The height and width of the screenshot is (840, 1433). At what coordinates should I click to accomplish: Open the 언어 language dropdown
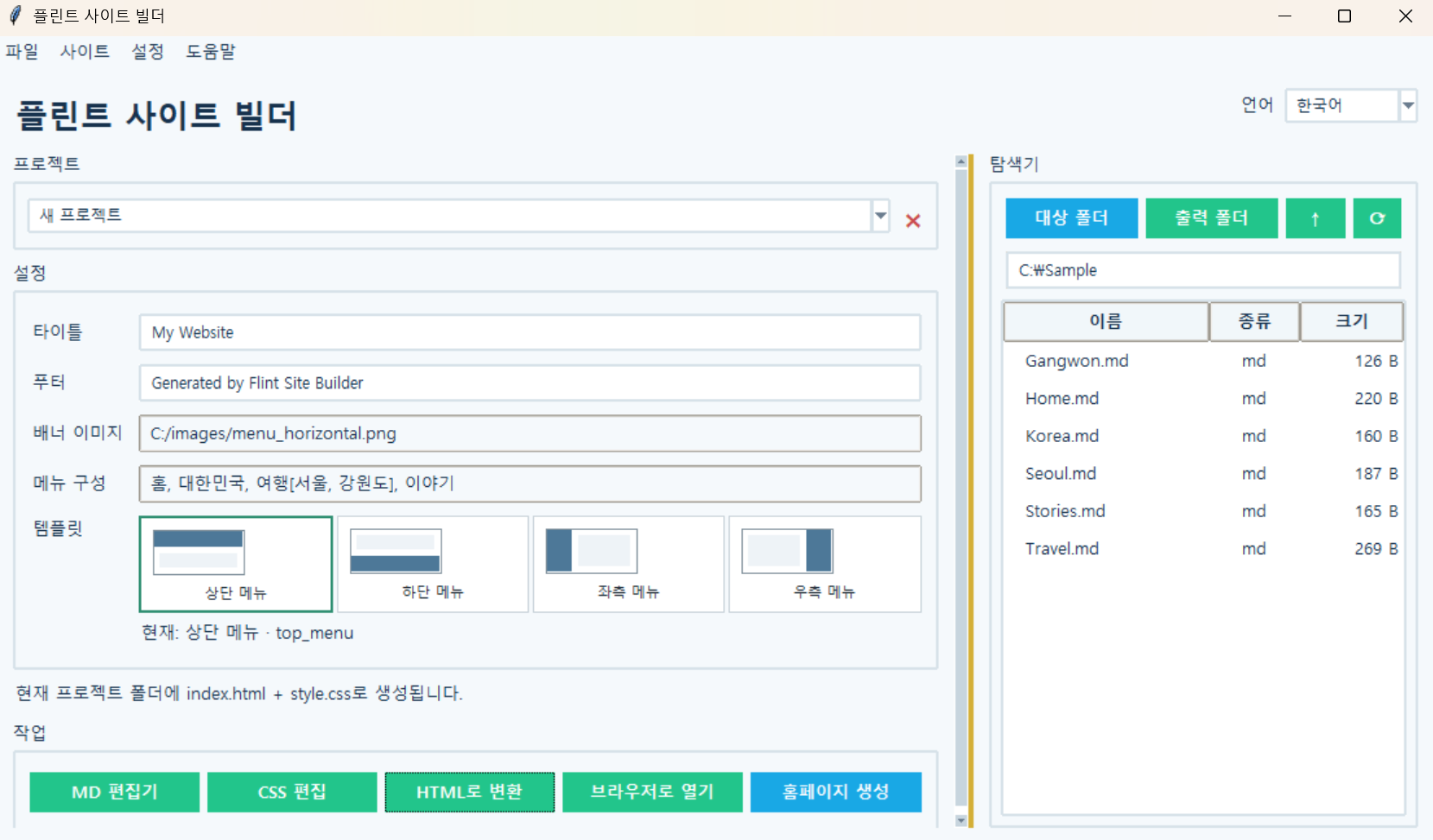point(1407,105)
